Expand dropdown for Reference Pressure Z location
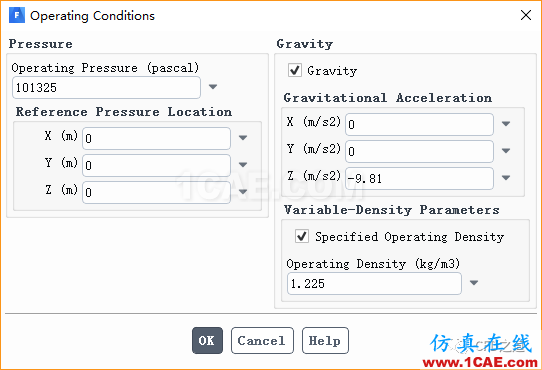The image size is (542, 370). tap(243, 192)
